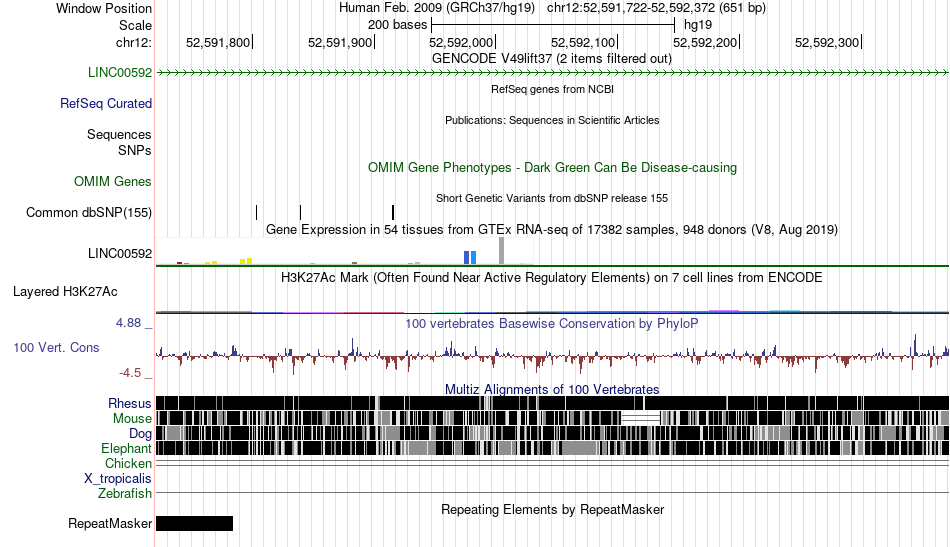Click the OMIM Gene Phenotypes track title
The height and width of the screenshot is (547, 950).
(552, 168)
